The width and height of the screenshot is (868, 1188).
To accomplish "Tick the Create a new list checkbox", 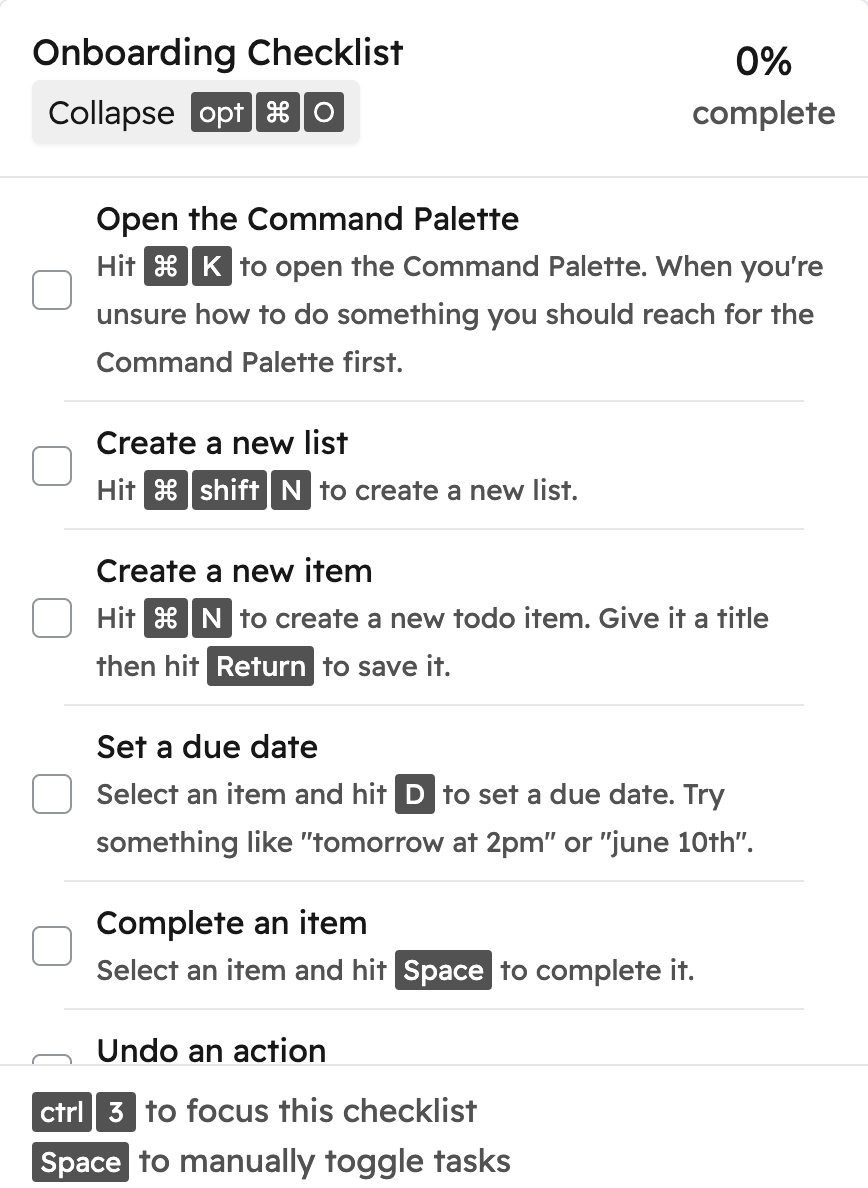I will click(52, 466).
